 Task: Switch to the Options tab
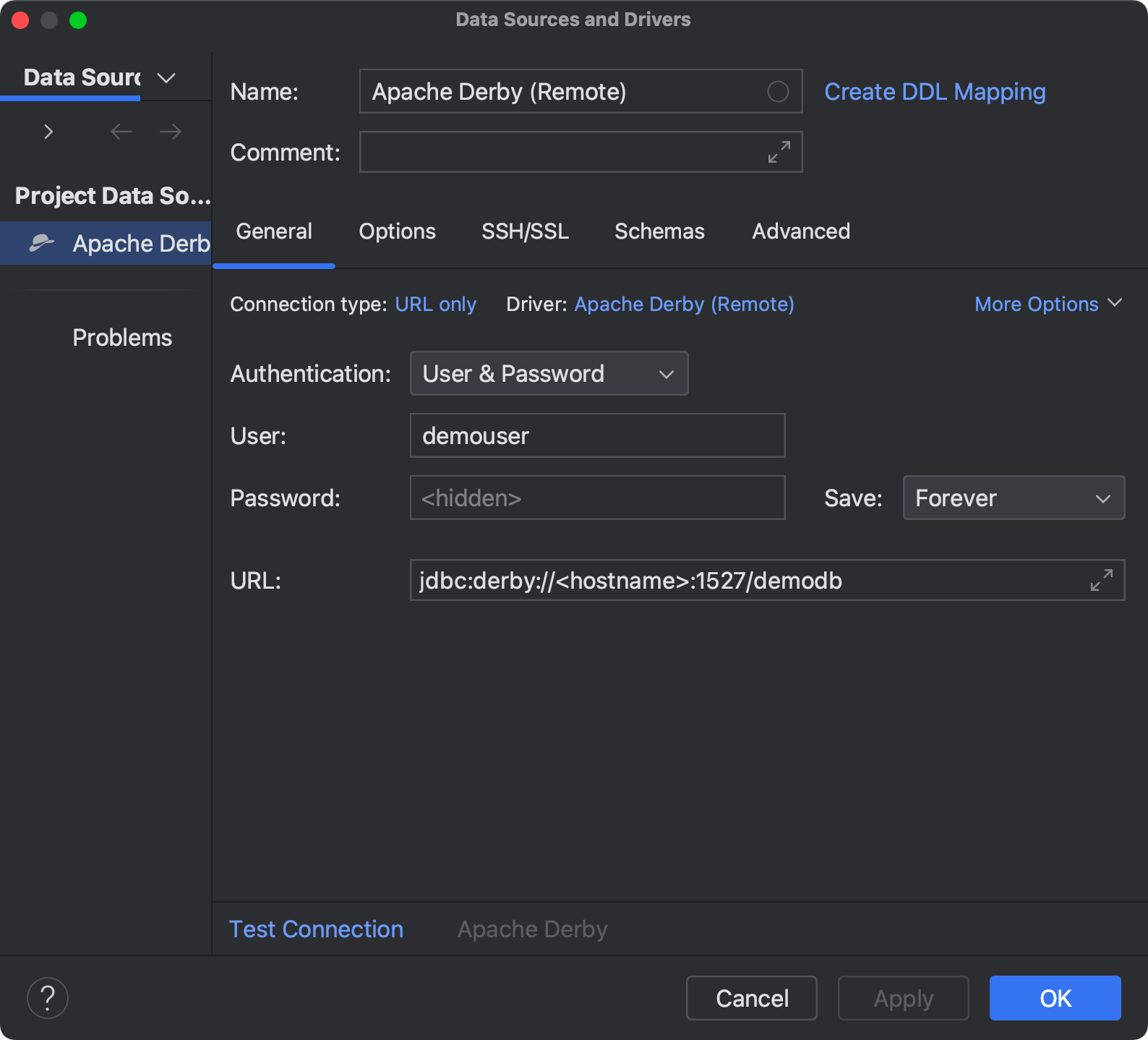pyautogui.click(x=397, y=231)
